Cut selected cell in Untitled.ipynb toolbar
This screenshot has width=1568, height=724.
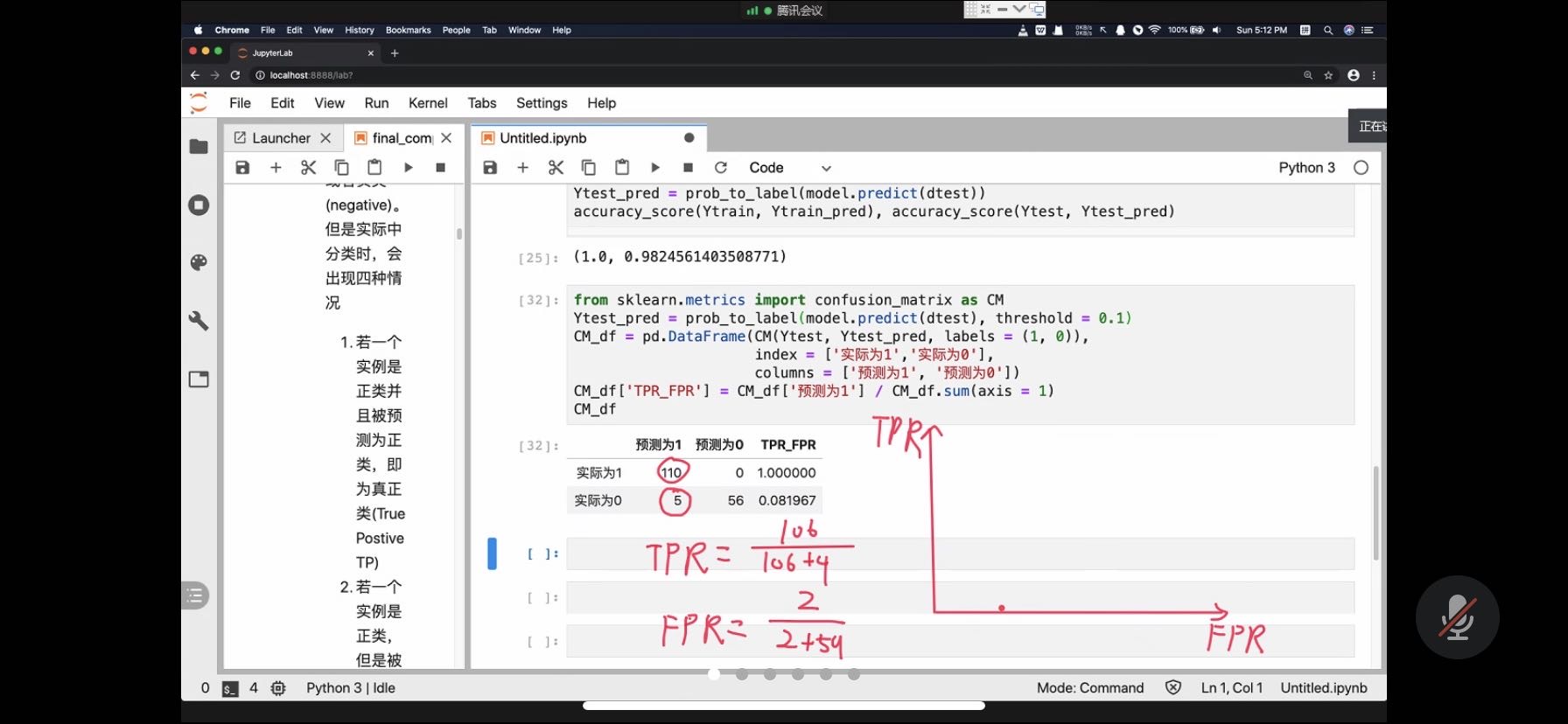556,168
